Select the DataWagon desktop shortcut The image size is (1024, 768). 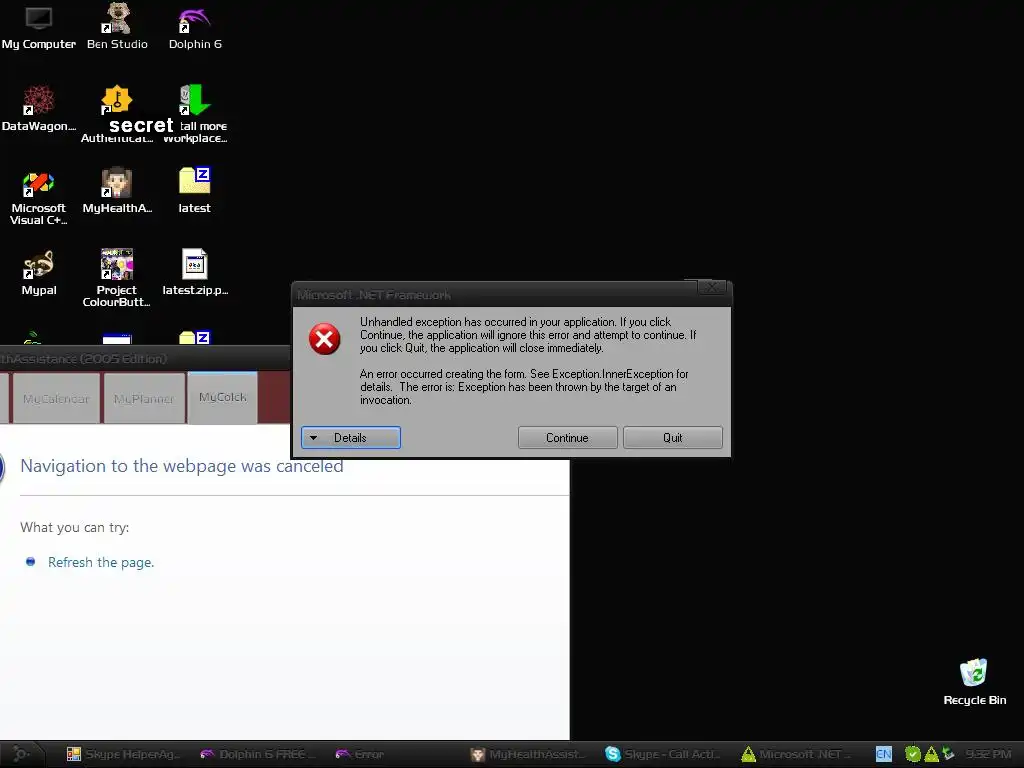(x=39, y=108)
